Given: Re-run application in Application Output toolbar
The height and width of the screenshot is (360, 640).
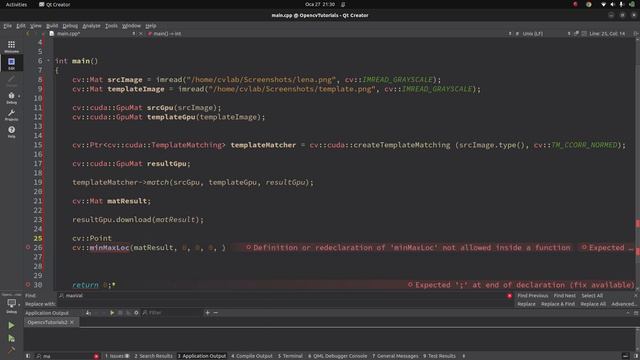Looking at the screenshot, I should coord(112,313).
